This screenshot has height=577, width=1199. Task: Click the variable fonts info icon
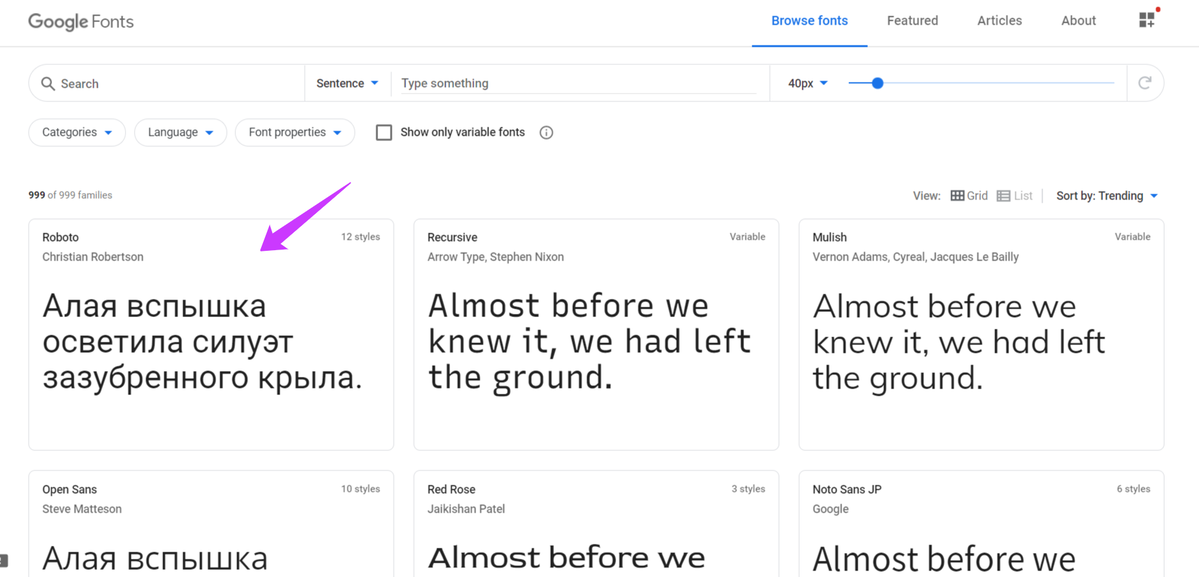tap(546, 132)
